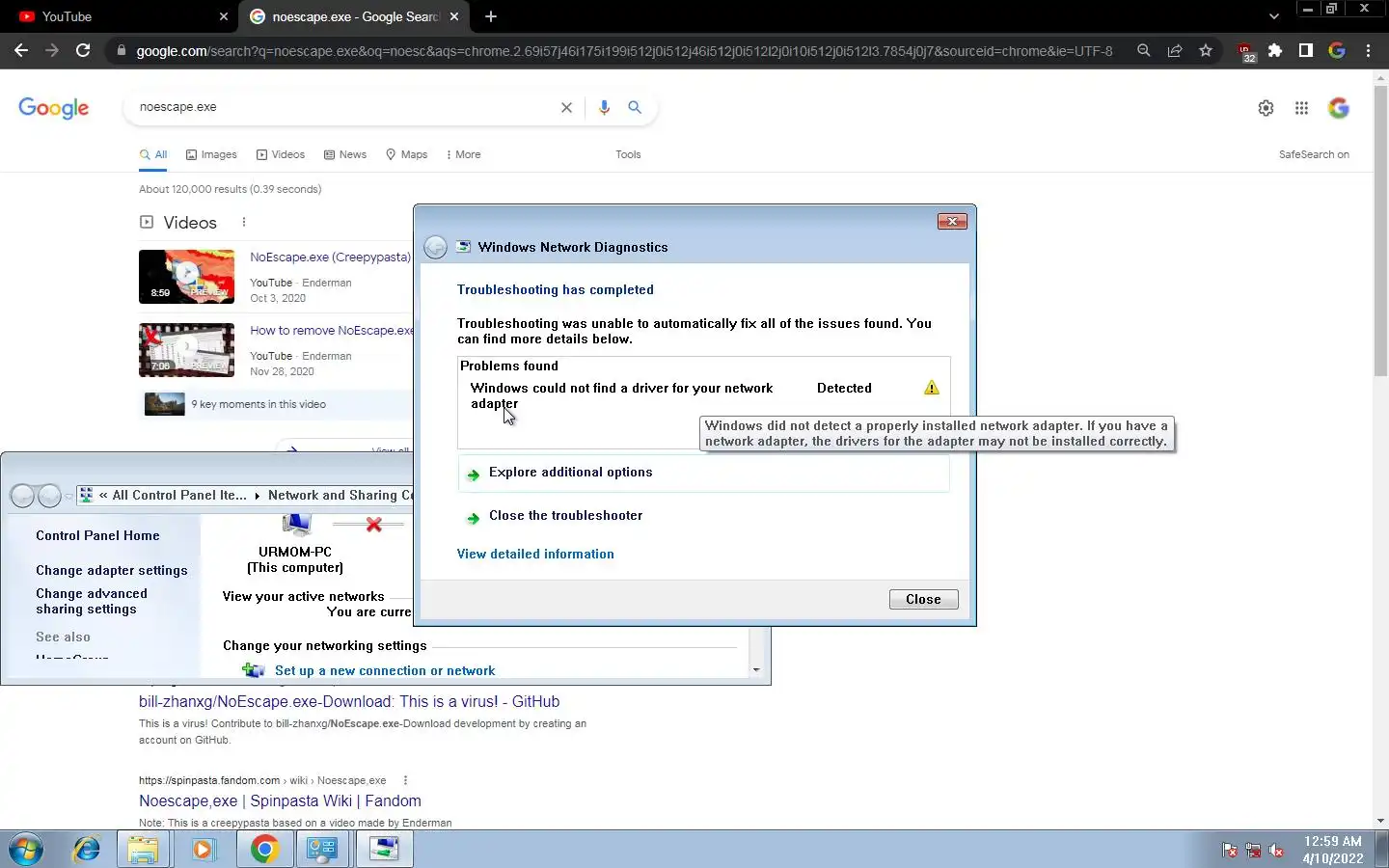Select the Images search filter
Image resolution: width=1389 pixels, height=868 pixels.
pos(211,154)
